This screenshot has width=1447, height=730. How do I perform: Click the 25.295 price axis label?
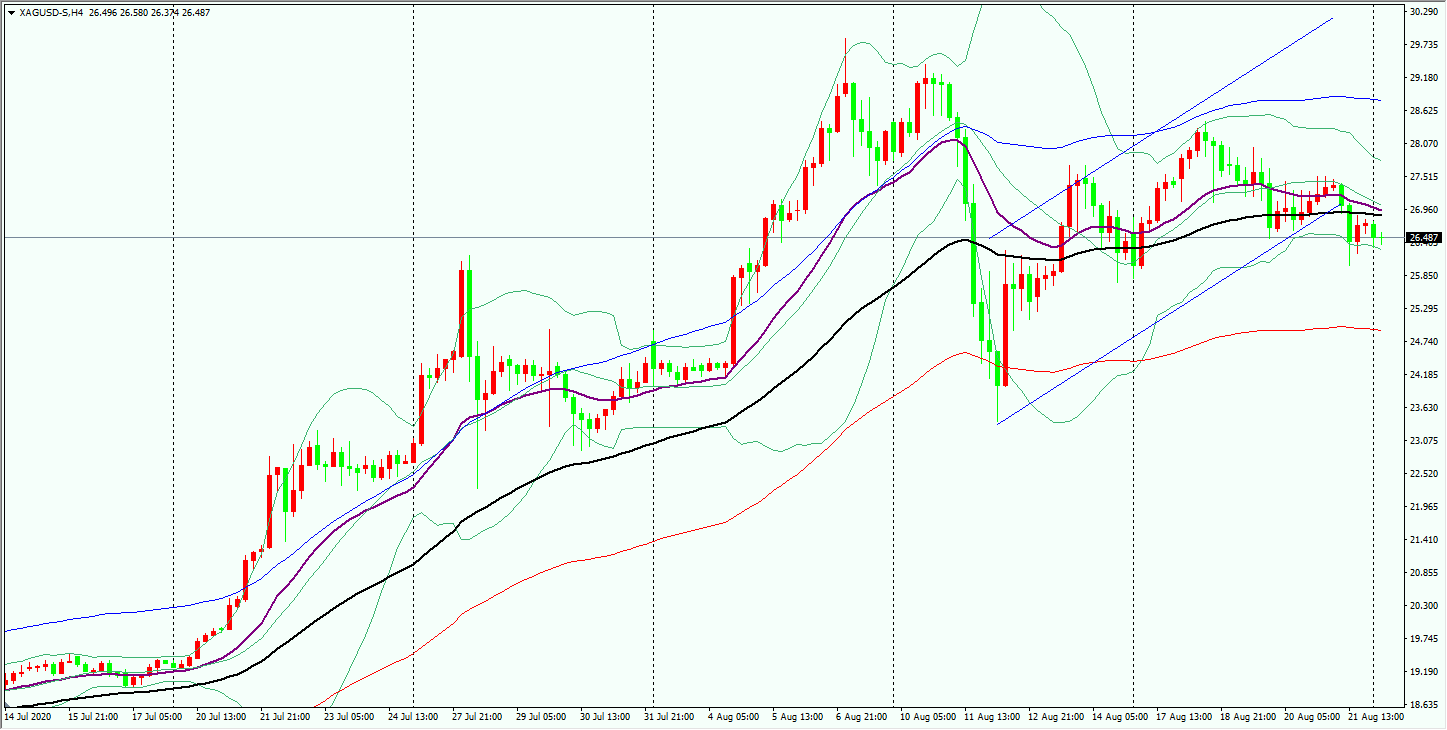coord(1423,309)
